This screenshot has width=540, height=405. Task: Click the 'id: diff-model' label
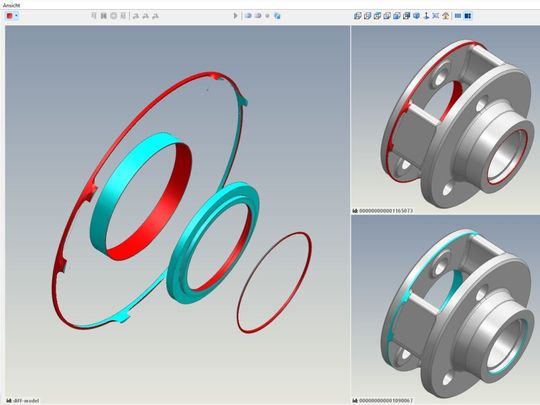click(x=23, y=401)
